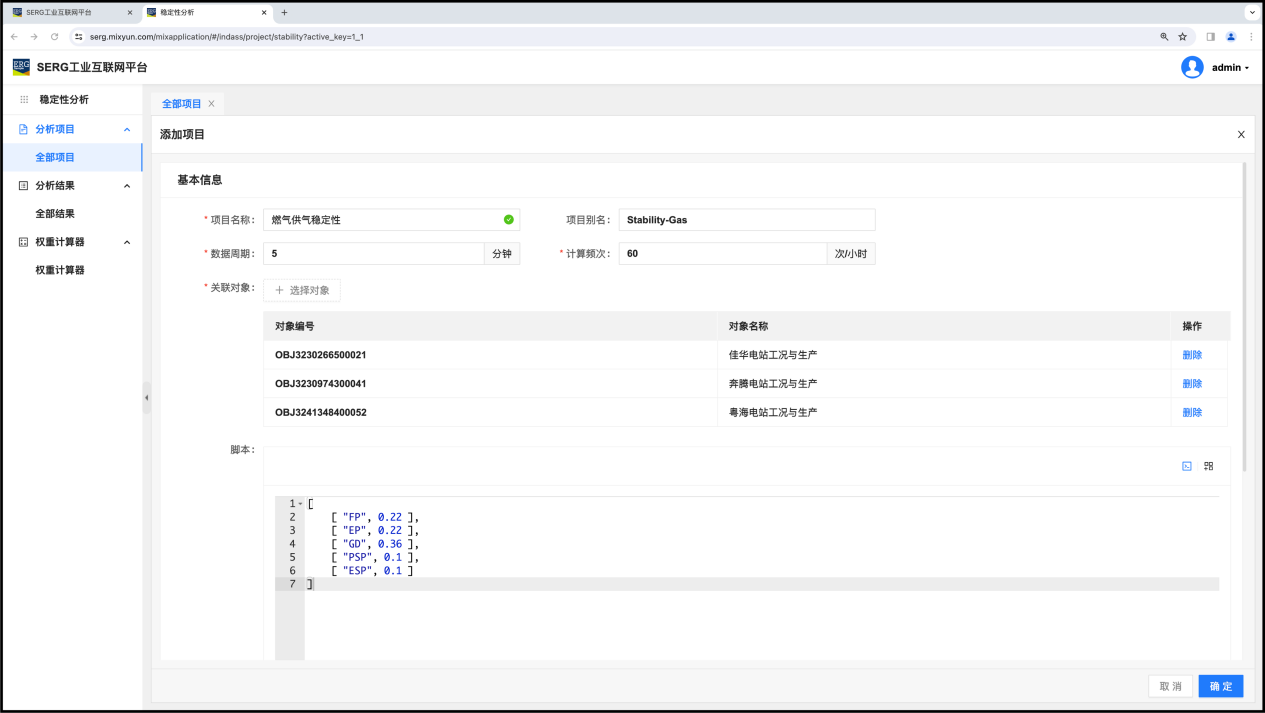1265x713 pixels.
Task: Click the 选择对象 button
Action: pyautogui.click(x=302, y=290)
